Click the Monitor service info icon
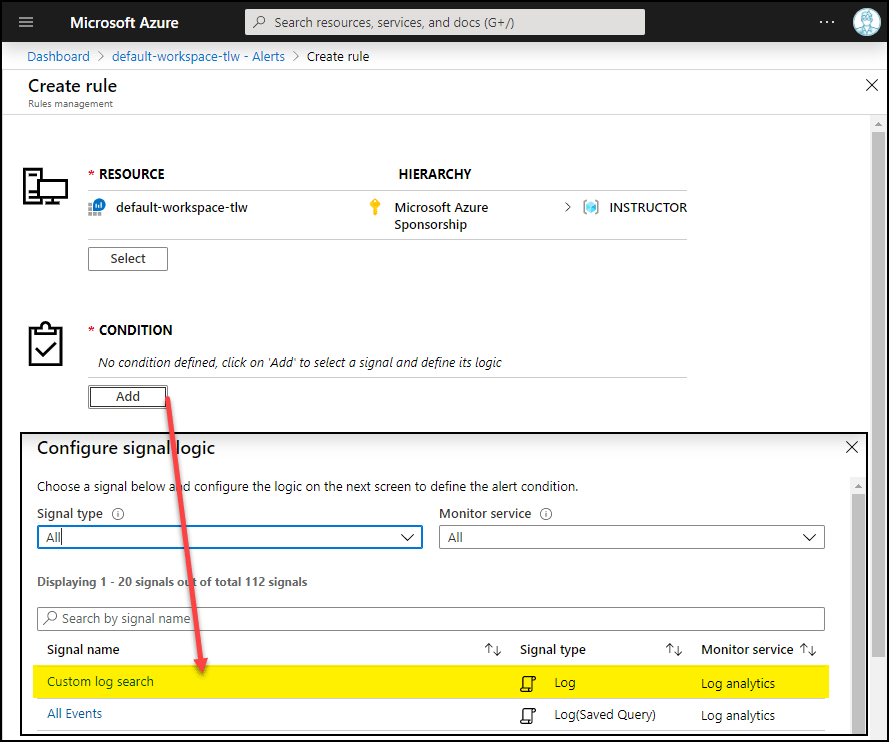889x742 pixels. (x=546, y=514)
